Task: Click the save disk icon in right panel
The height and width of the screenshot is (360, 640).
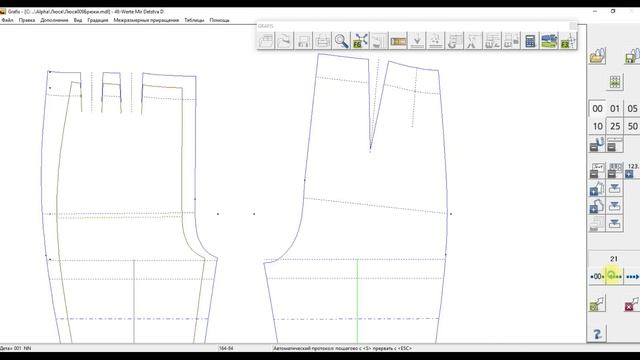Action: 632,56
